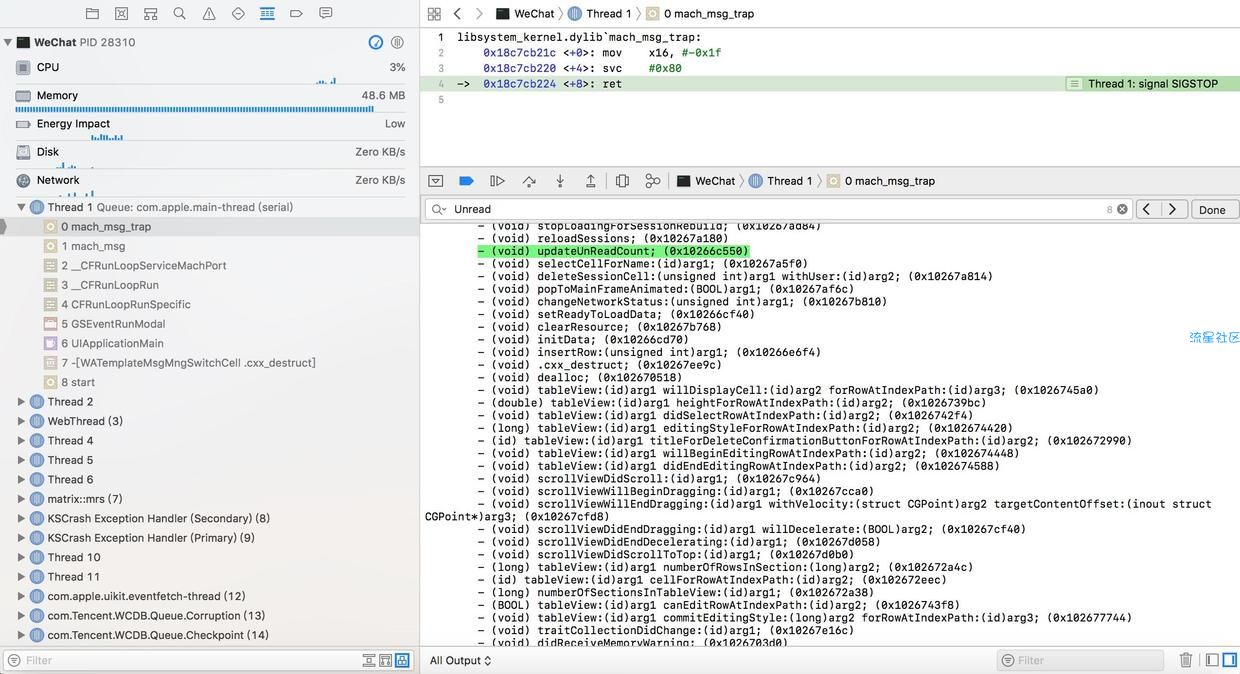Screen dimensions: 1240x674
Task: Click the blue gauge icon beside WeChat PID
Action: 376,42
